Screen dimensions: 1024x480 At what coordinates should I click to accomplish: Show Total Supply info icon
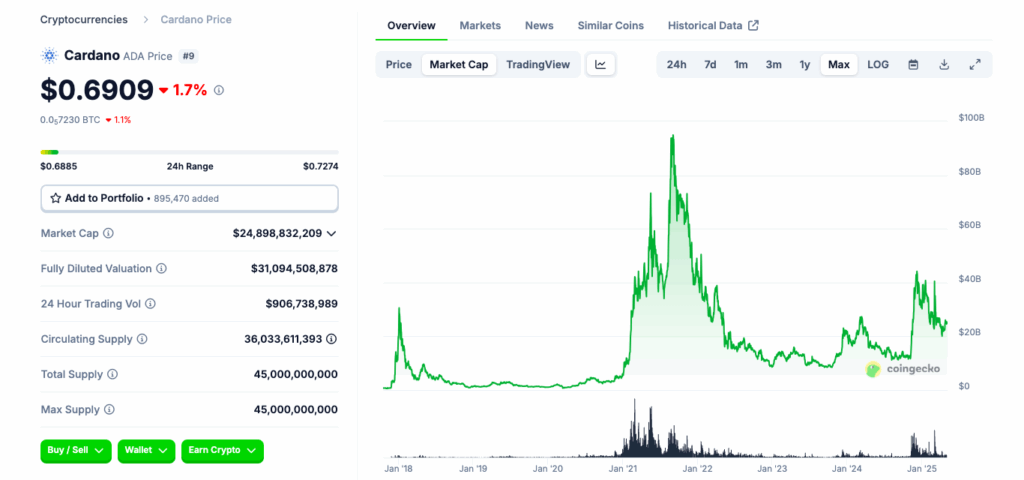coord(112,374)
